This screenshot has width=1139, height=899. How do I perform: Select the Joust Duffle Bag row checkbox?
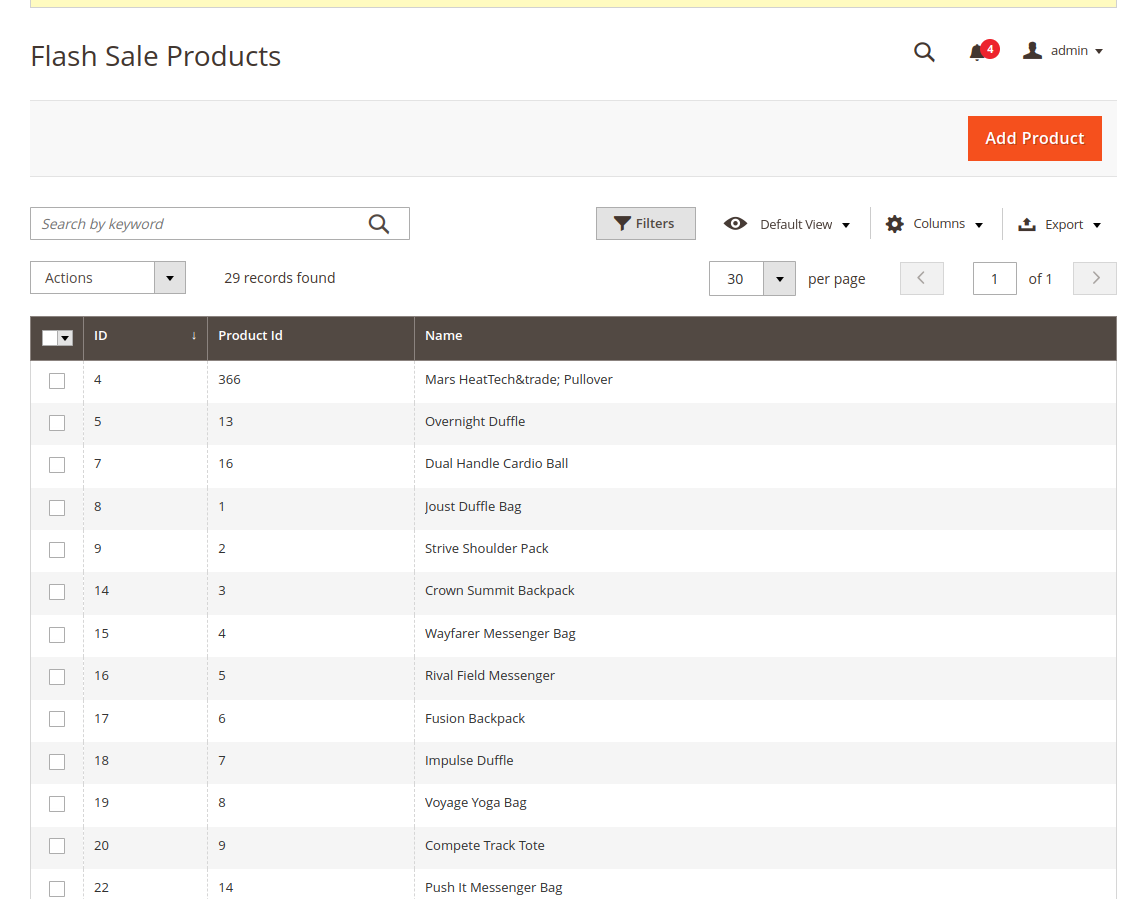(57, 507)
